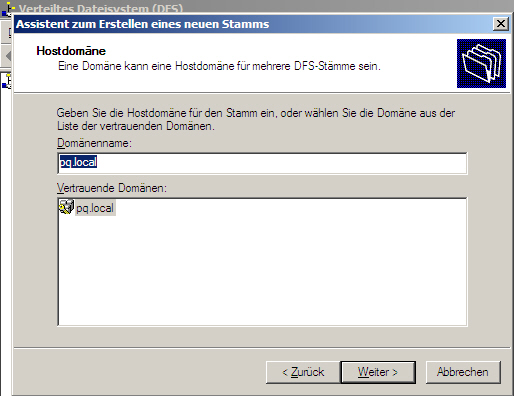Click the Hostdomäne heading
Viewport: 514px width, 396px height.
click(71, 51)
